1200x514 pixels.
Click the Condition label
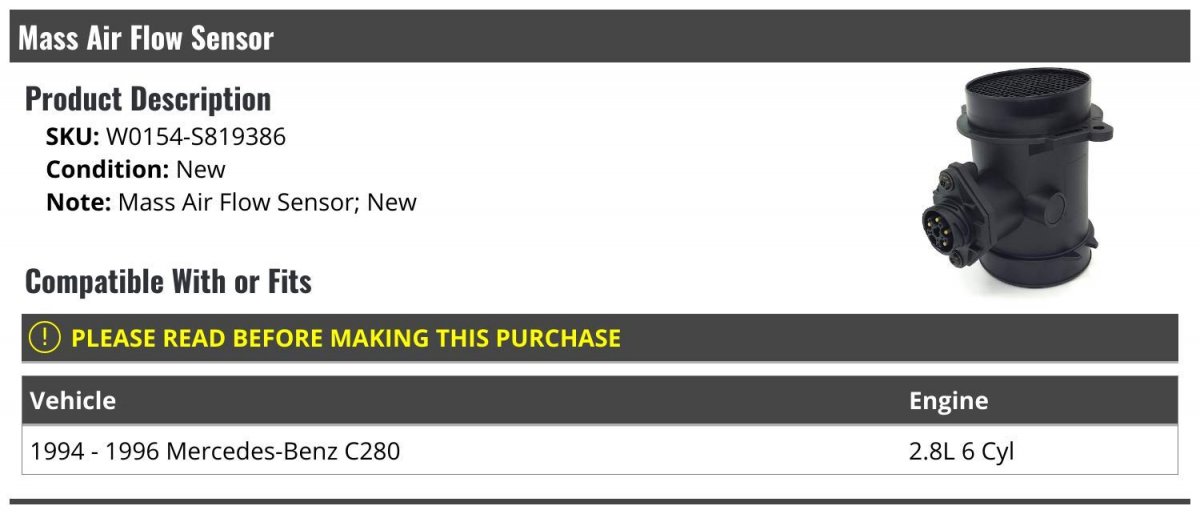(x=107, y=169)
